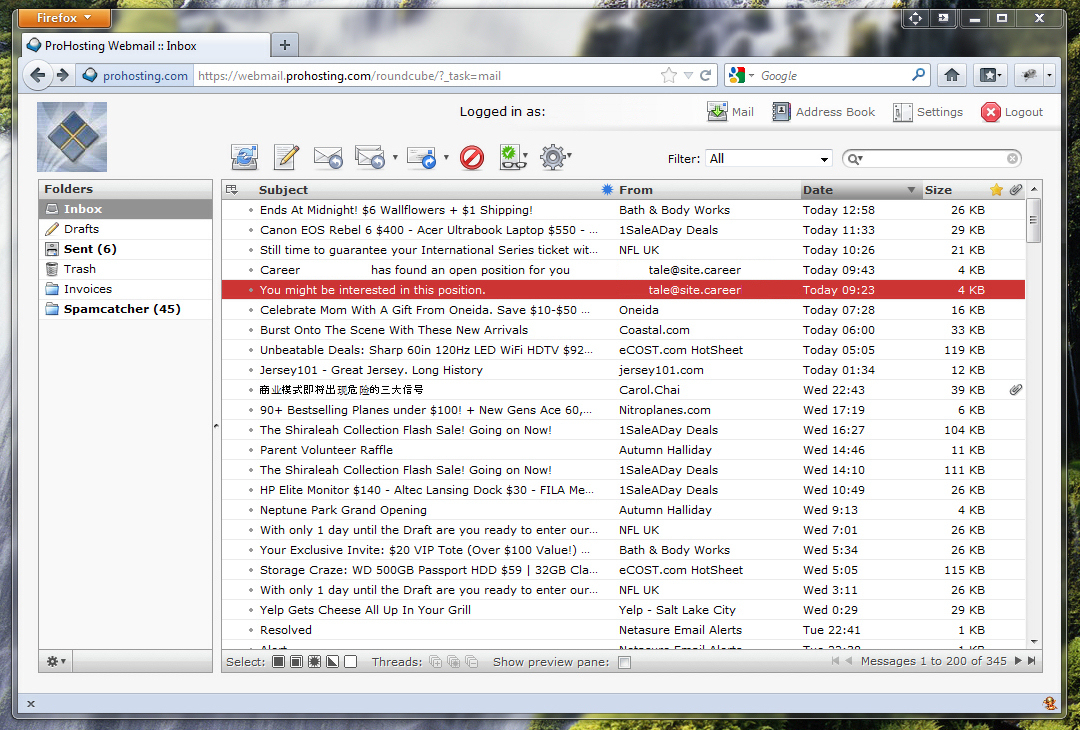Open the Settings icon in top bar
This screenshot has width=1080, height=730.
click(x=902, y=112)
